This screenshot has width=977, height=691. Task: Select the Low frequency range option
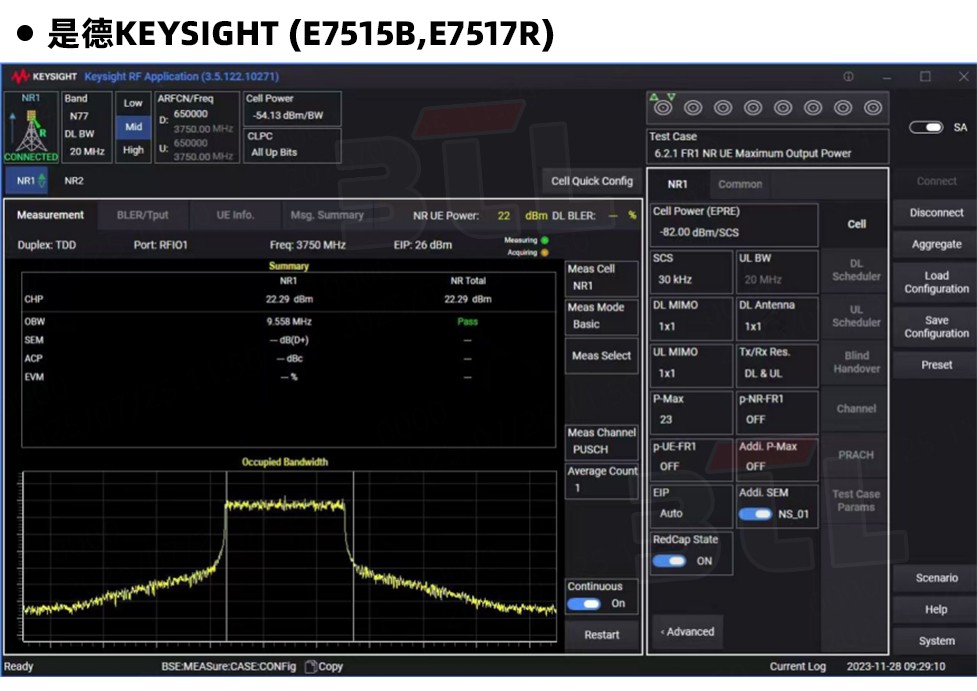click(x=133, y=103)
